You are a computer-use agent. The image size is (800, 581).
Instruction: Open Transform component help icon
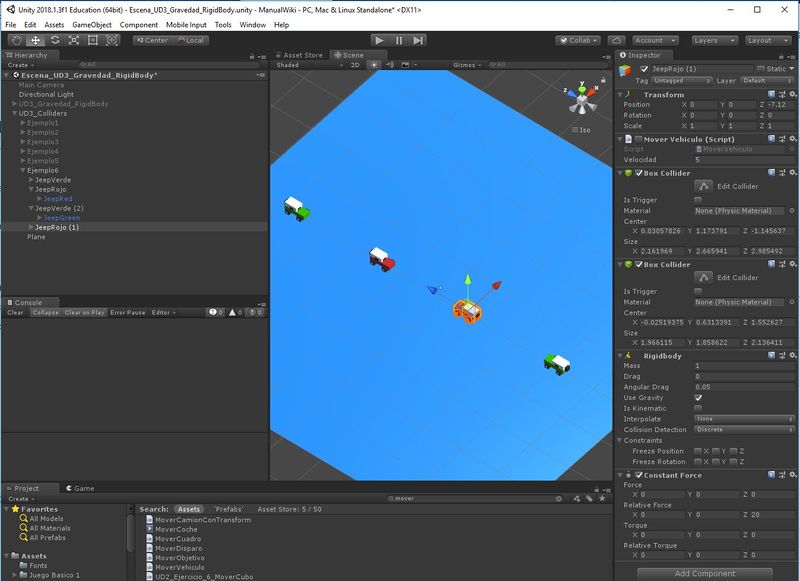click(x=771, y=94)
